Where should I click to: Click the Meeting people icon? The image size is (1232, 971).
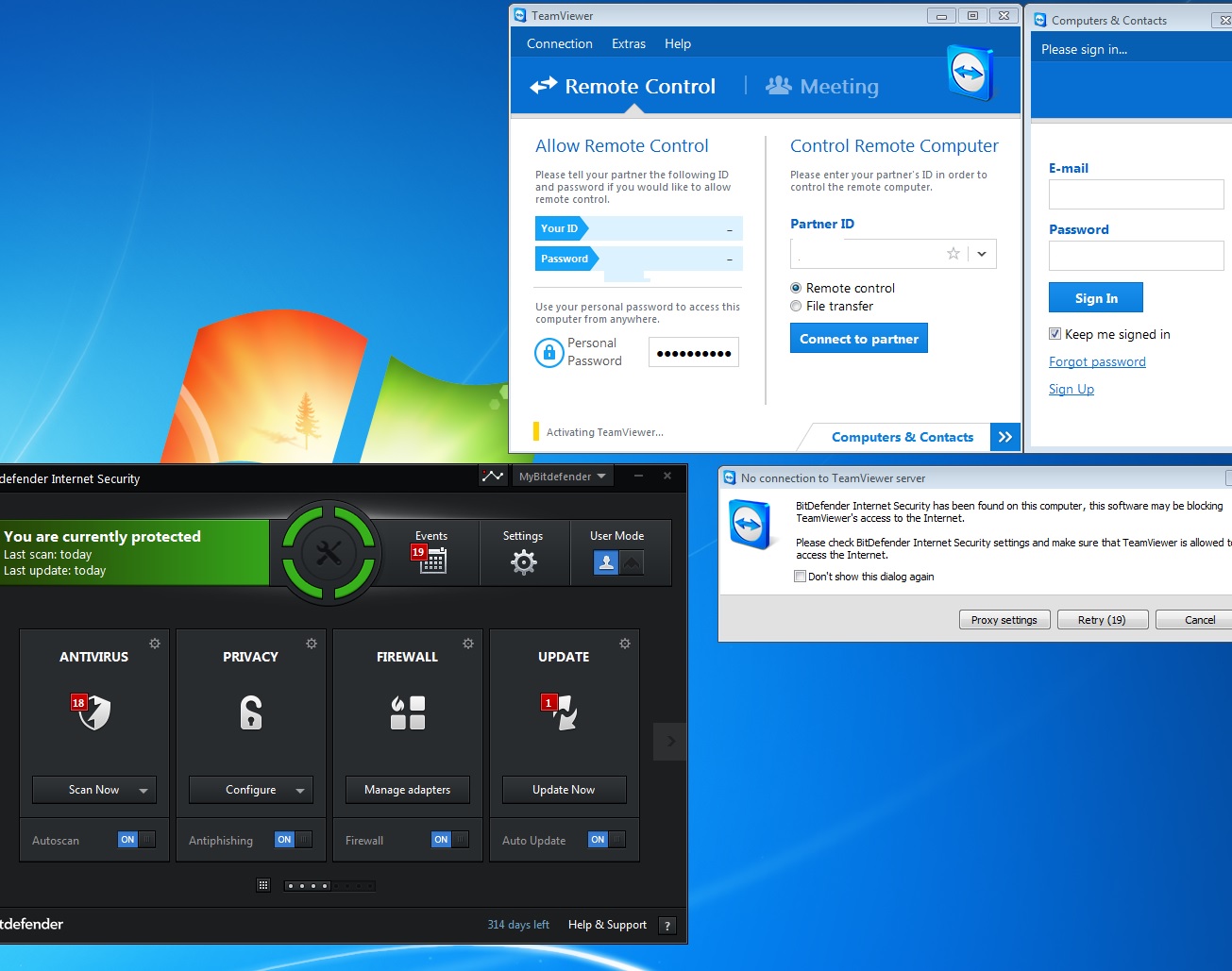point(779,86)
